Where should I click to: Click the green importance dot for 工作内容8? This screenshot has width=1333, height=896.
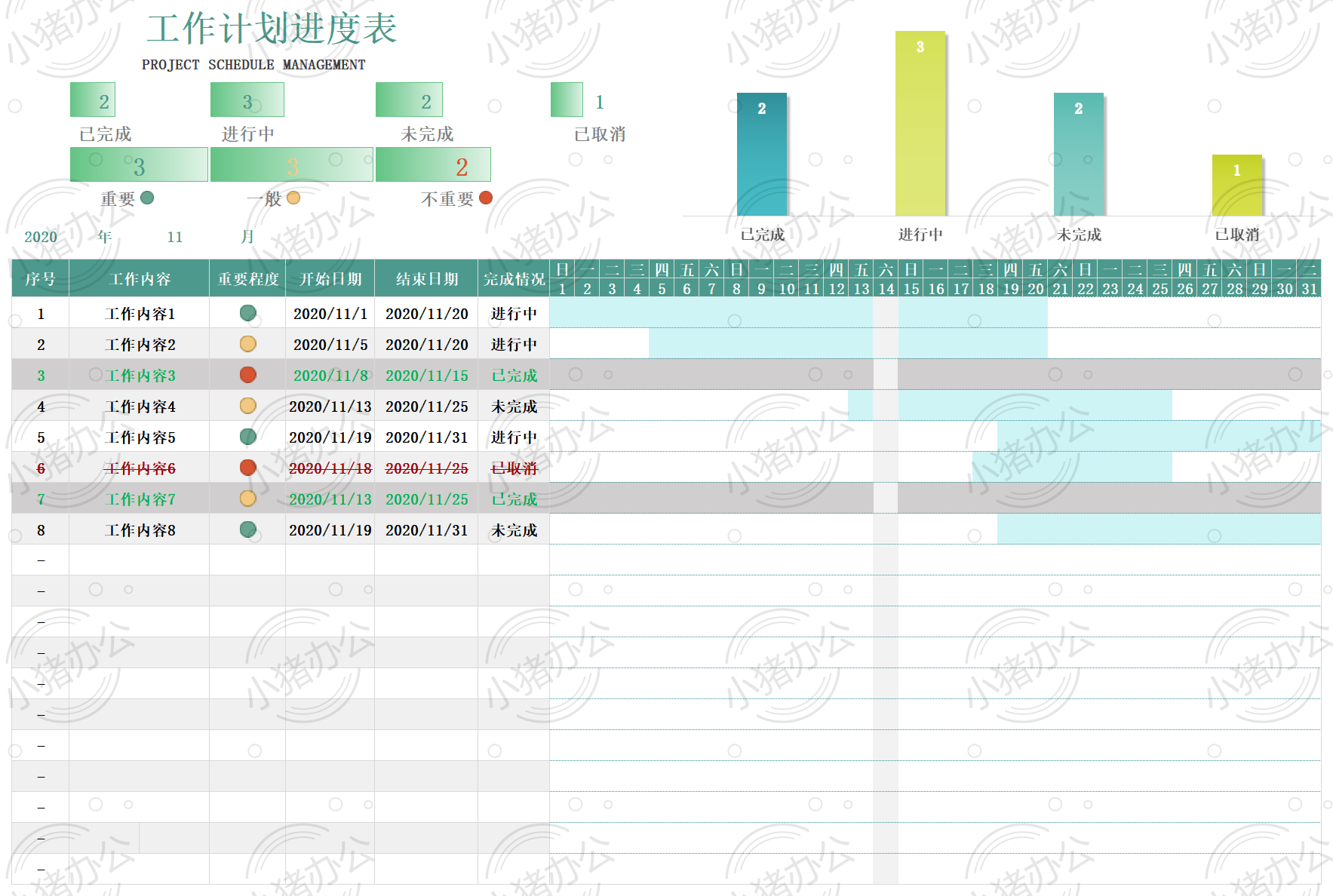coord(247,529)
